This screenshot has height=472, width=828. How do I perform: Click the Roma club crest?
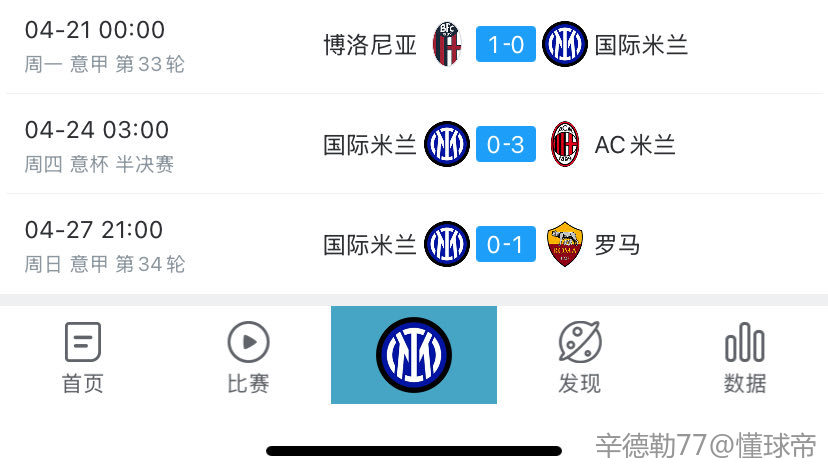click(x=564, y=244)
